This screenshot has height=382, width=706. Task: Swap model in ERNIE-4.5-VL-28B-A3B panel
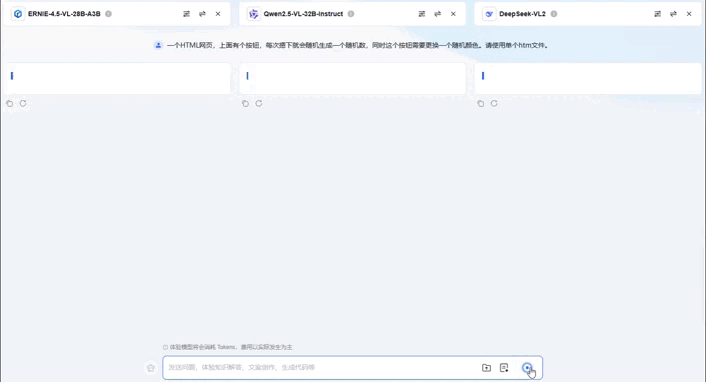click(202, 14)
